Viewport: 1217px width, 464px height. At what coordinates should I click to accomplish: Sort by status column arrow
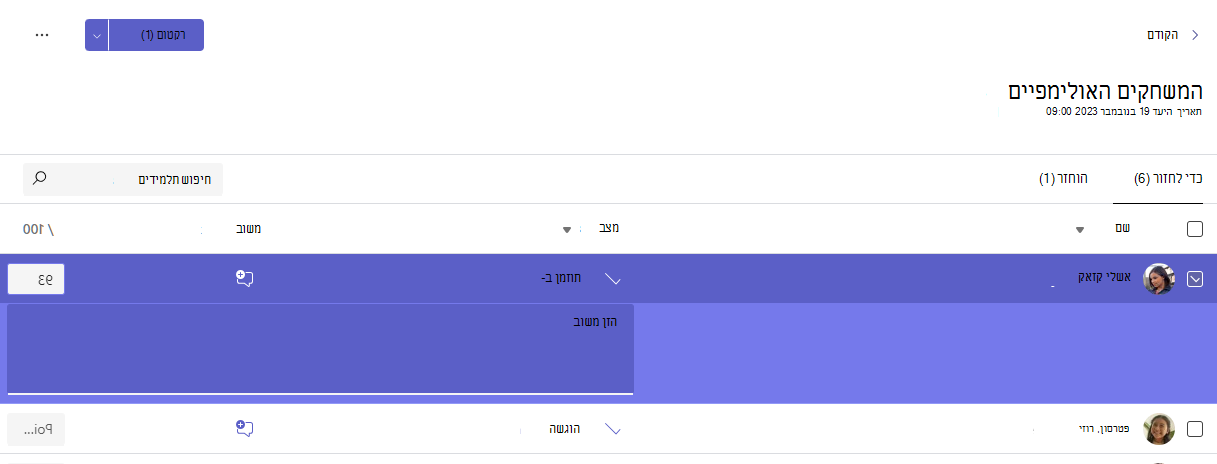click(x=567, y=230)
